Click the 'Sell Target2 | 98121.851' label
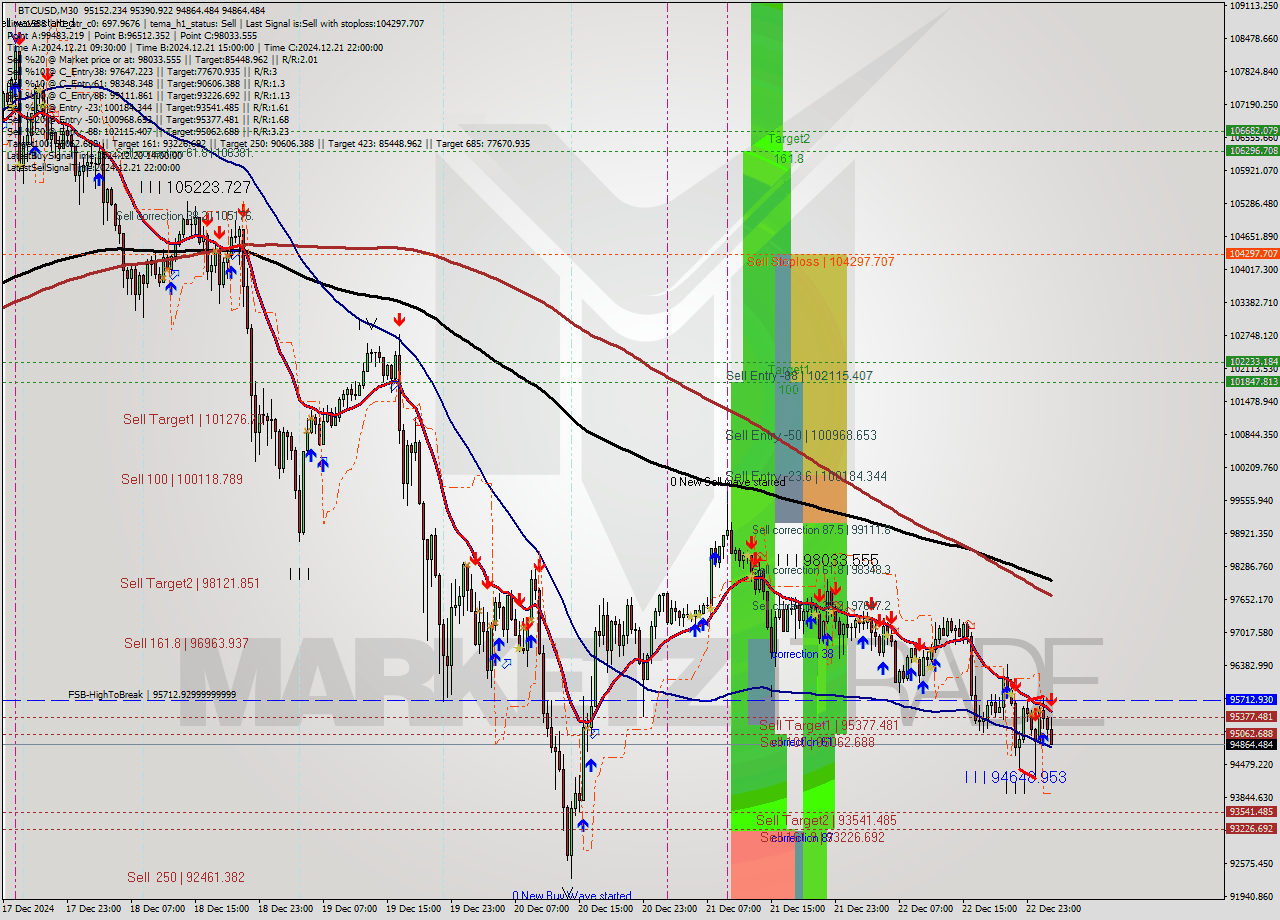Screen dimensions: 1280x920 click(190, 584)
